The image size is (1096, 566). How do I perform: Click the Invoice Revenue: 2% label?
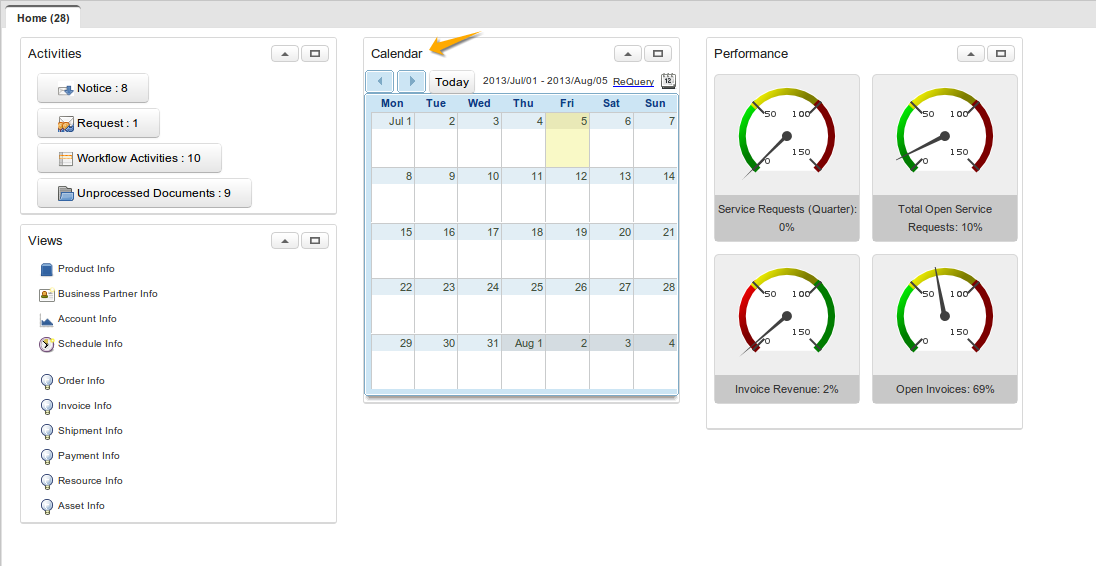point(787,389)
